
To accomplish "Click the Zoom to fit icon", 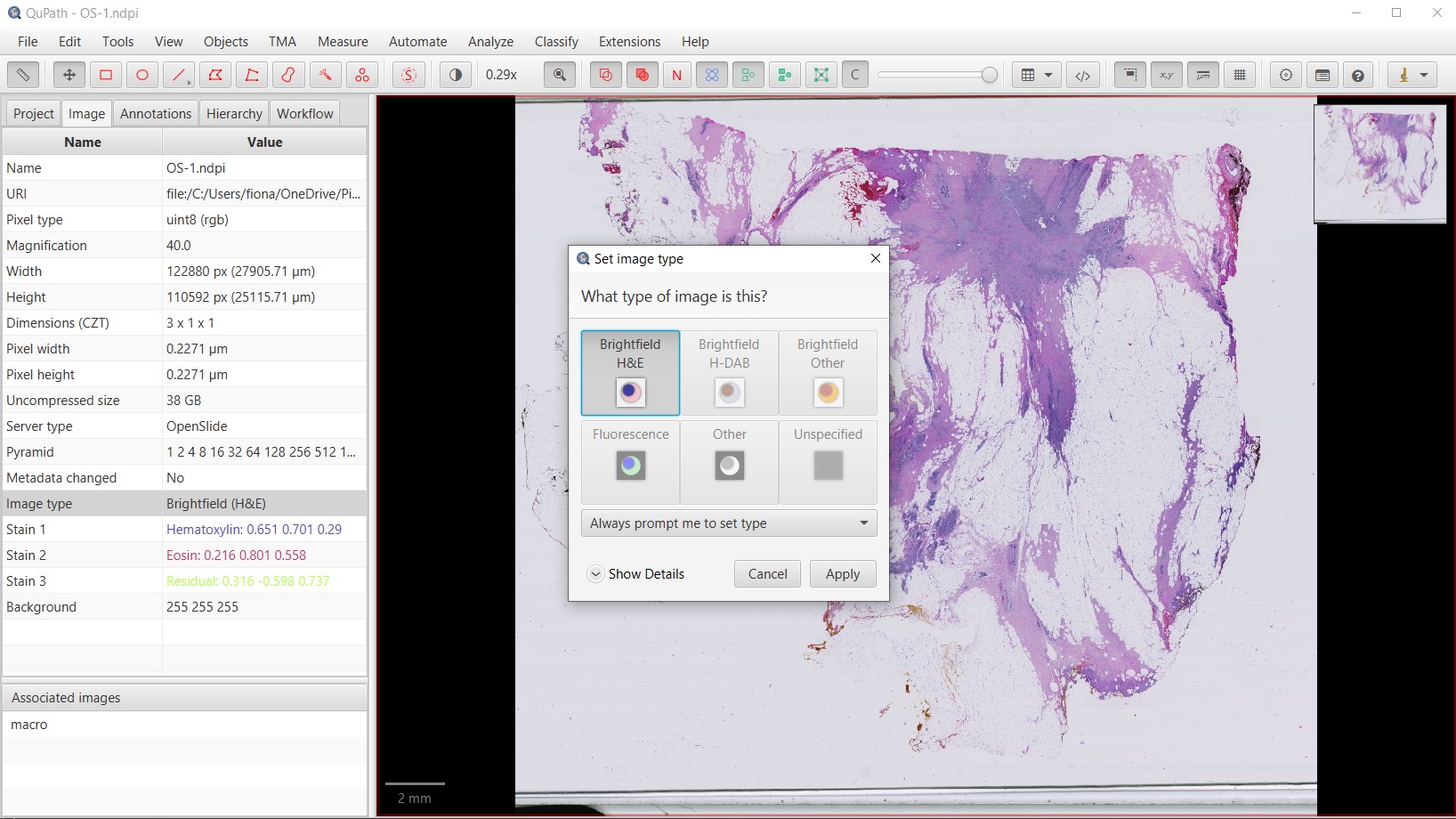I will pos(560,75).
